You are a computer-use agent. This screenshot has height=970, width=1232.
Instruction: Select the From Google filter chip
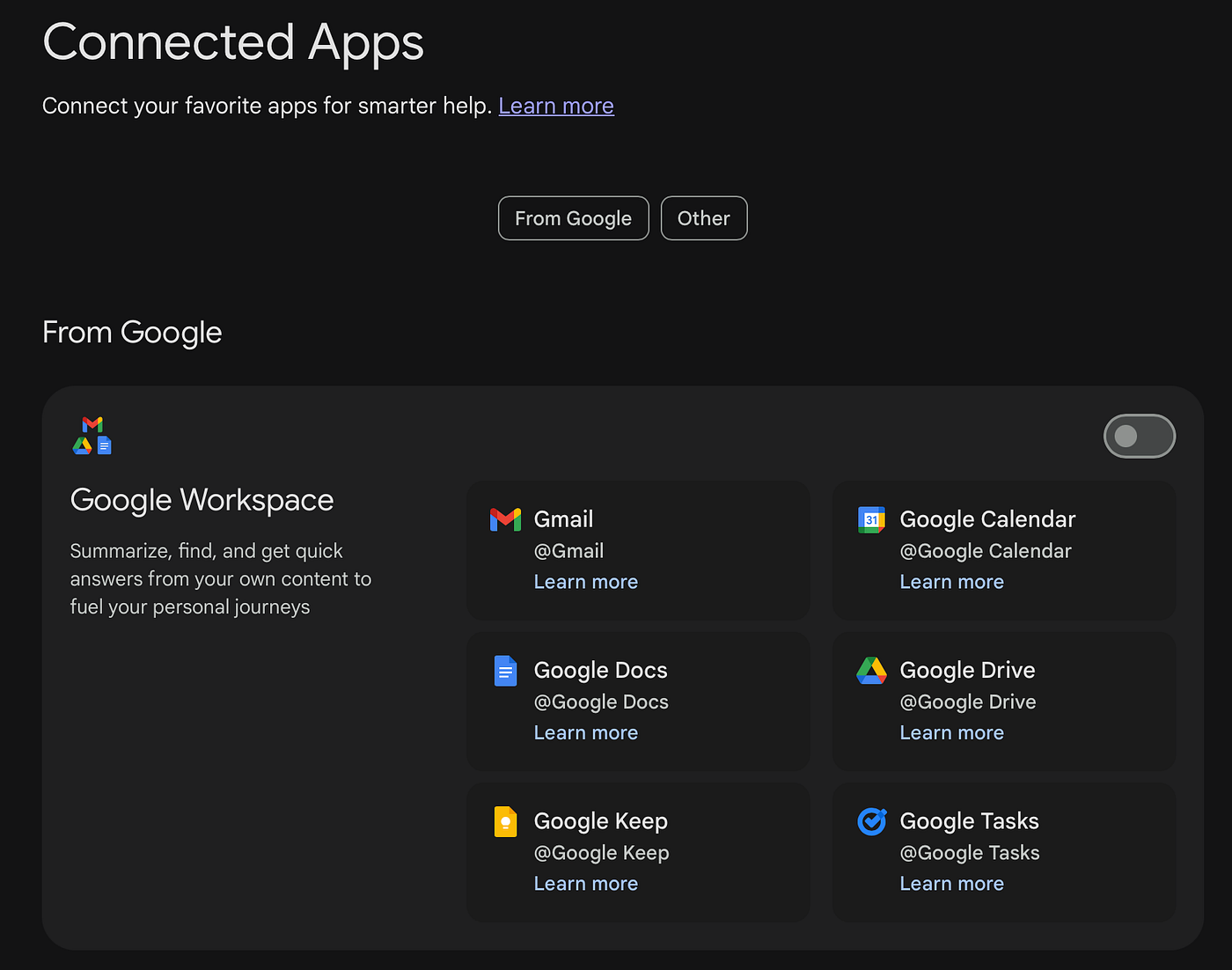coord(574,218)
